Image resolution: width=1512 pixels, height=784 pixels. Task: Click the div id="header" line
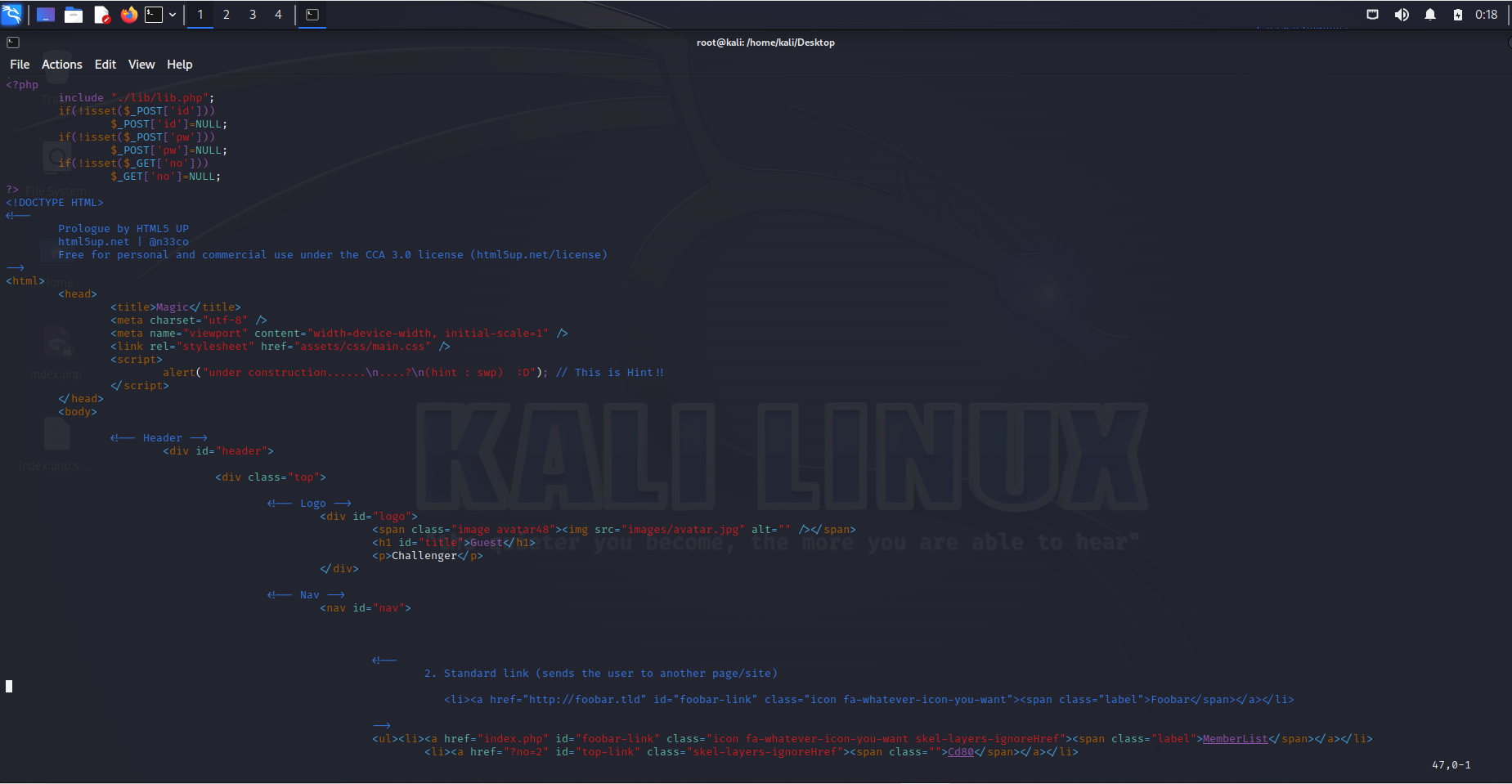click(218, 451)
